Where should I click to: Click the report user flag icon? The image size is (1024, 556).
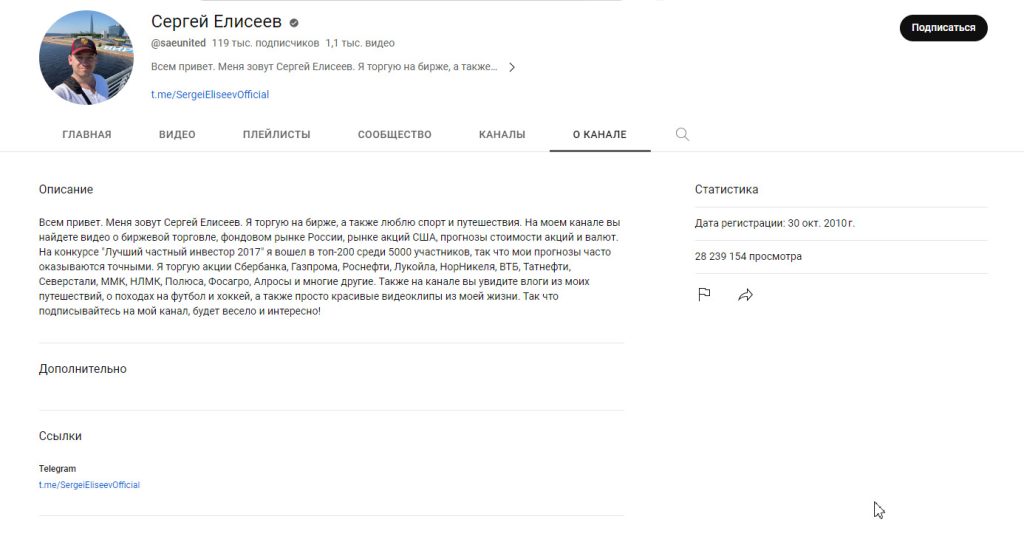(704, 295)
